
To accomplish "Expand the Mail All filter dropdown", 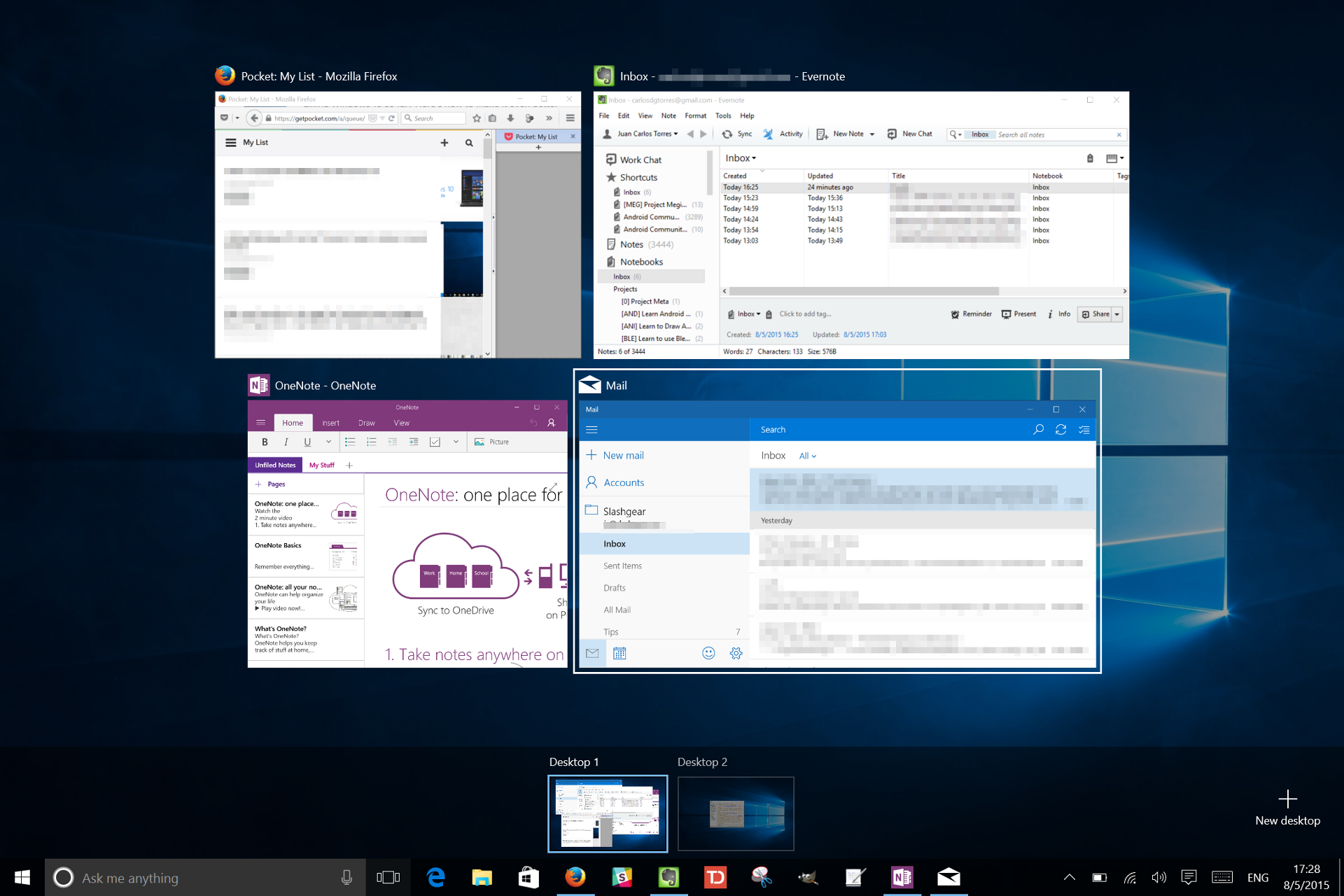I will click(808, 456).
